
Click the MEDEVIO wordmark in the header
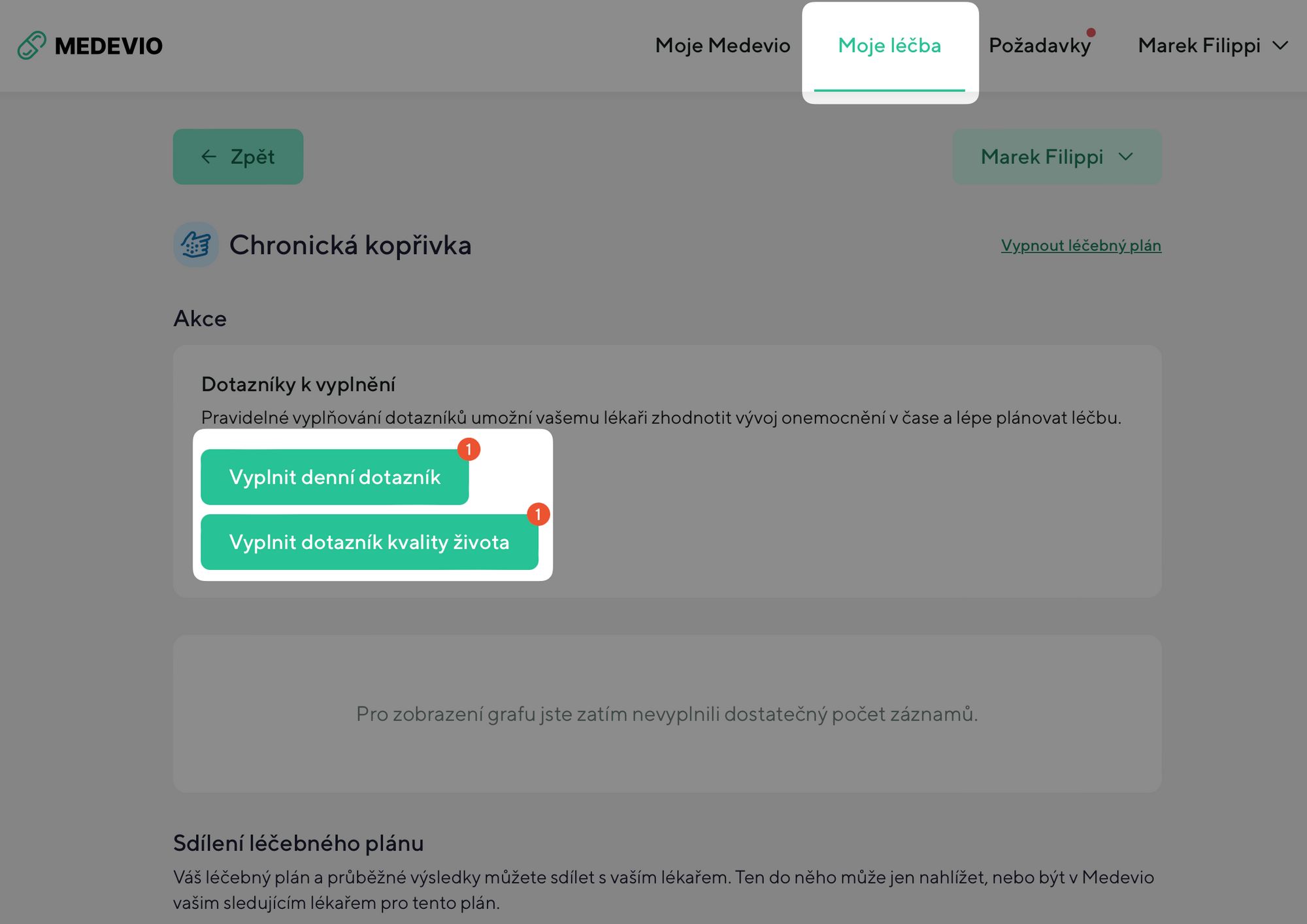point(108,46)
